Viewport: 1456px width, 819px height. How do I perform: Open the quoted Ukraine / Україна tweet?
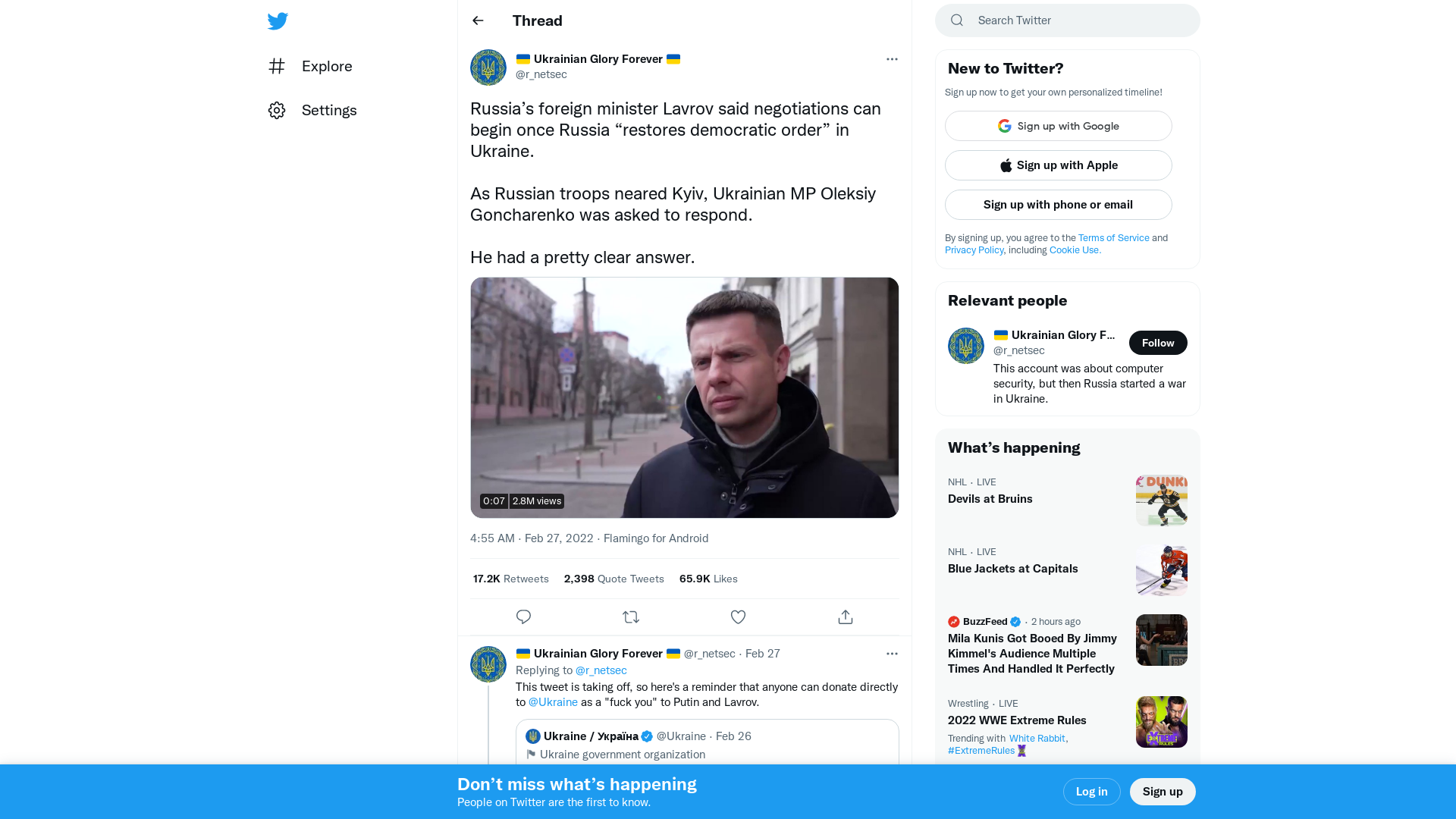click(708, 742)
